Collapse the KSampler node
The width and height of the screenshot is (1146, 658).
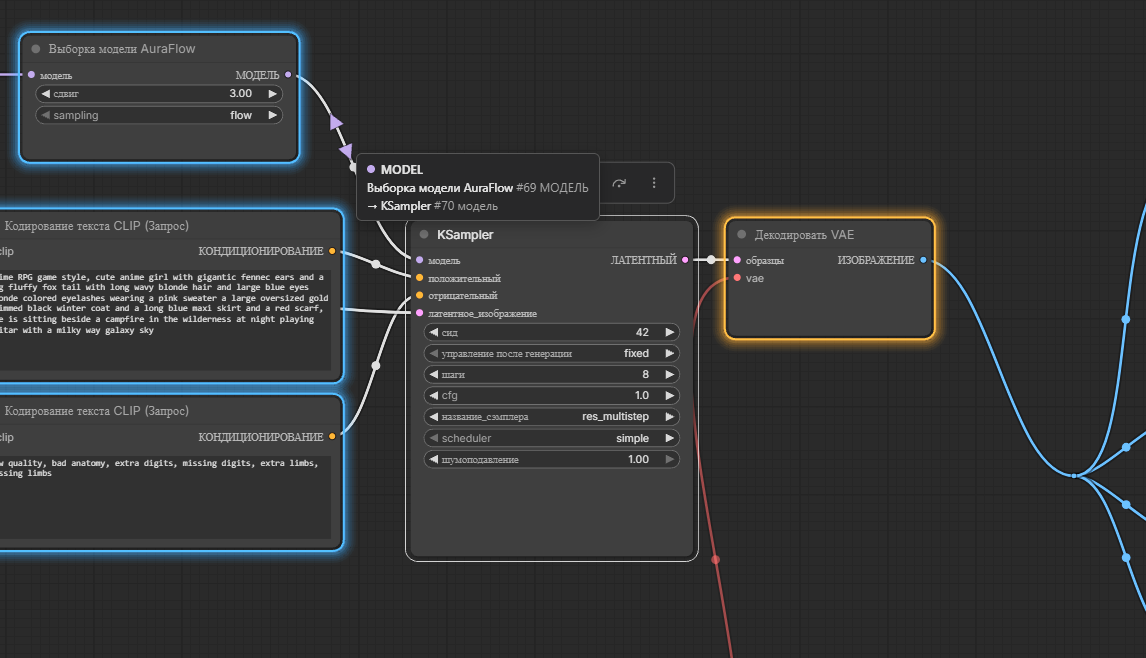point(424,235)
